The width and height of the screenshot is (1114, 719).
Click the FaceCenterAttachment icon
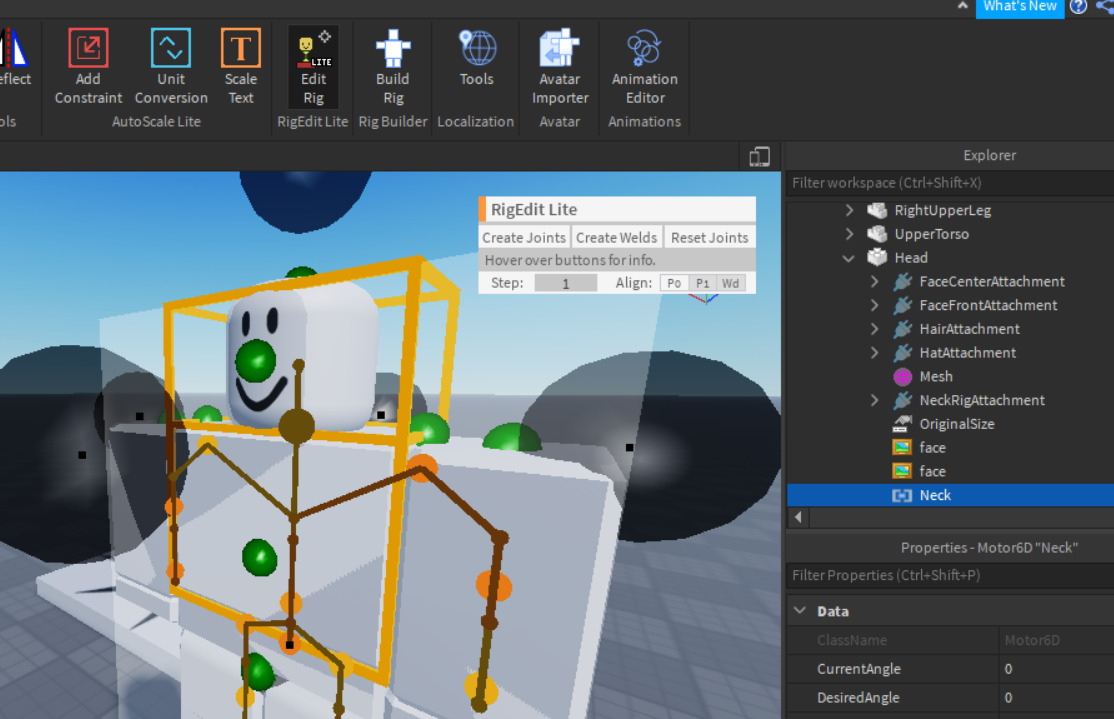point(902,281)
